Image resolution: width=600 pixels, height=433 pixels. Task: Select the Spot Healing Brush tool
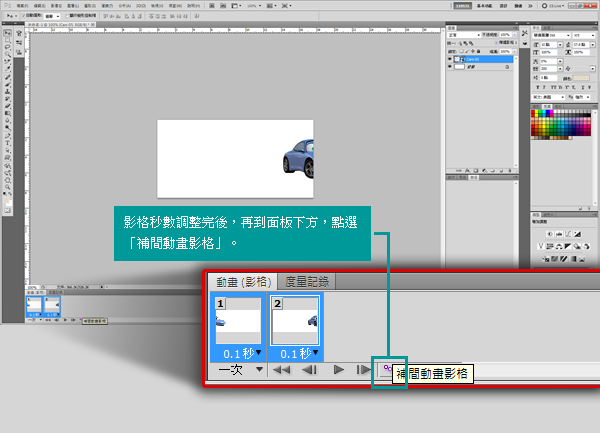7,77
